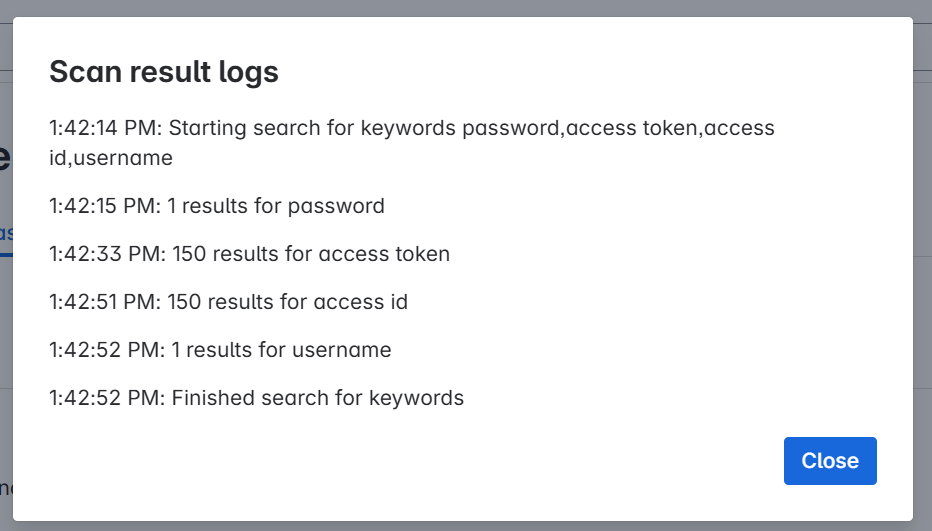932x531 pixels.
Task: Click the "150 results for access id" entry
Action: (x=228, y=302)
